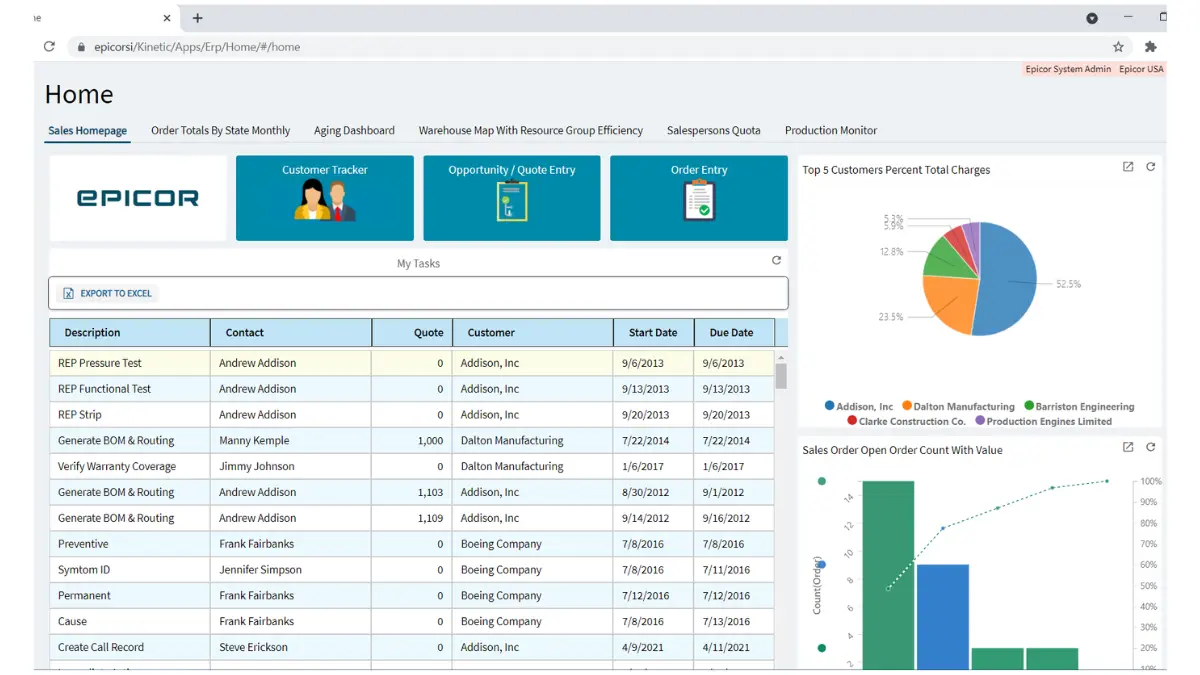The width and height of the screenshot is (1200, 675).
Task: Refresh the My Tasks panel
Action: (776, 260)
